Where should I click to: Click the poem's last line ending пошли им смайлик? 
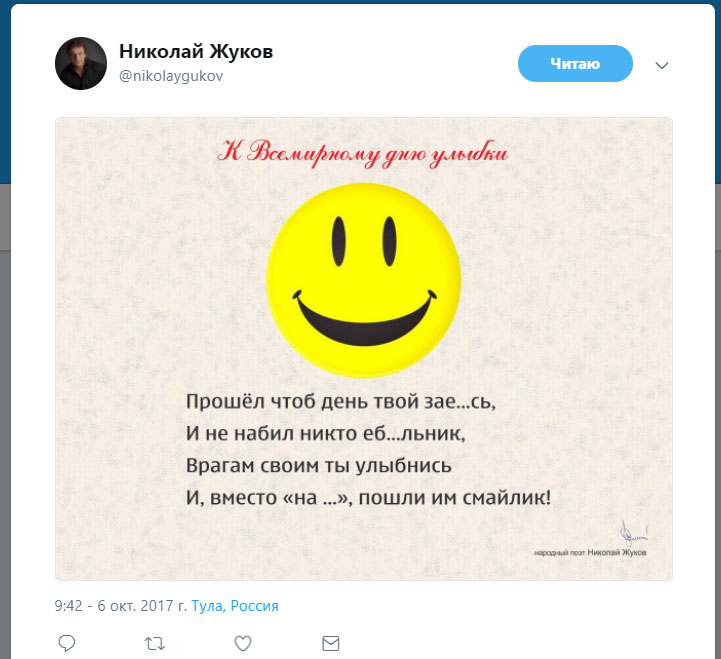[x=368, y=498]
